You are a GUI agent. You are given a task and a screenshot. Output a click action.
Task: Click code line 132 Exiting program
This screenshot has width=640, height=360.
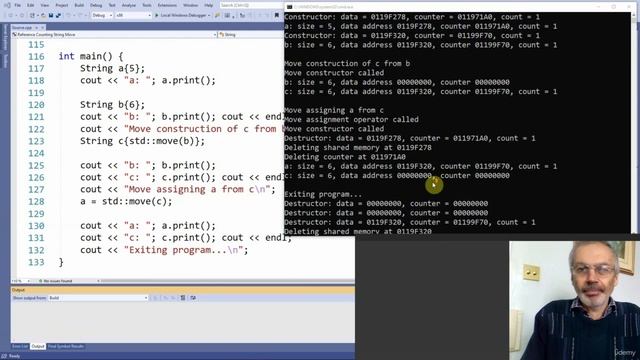click(164, 250)
